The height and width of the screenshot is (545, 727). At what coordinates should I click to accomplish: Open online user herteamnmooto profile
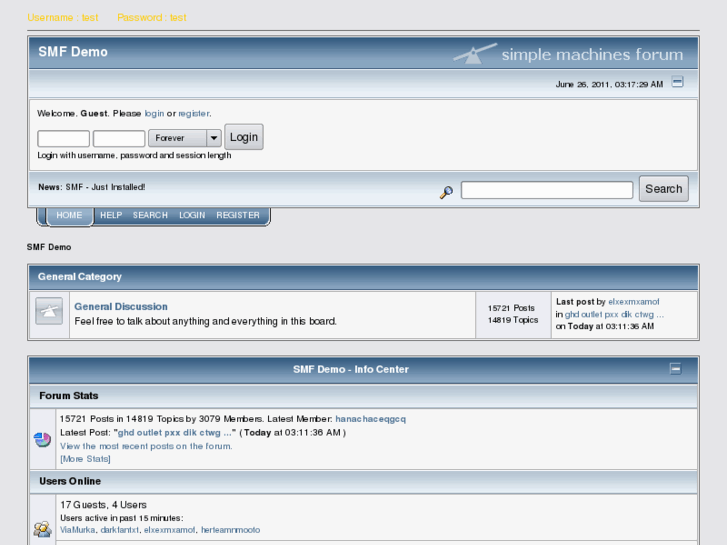coord(230,530)
